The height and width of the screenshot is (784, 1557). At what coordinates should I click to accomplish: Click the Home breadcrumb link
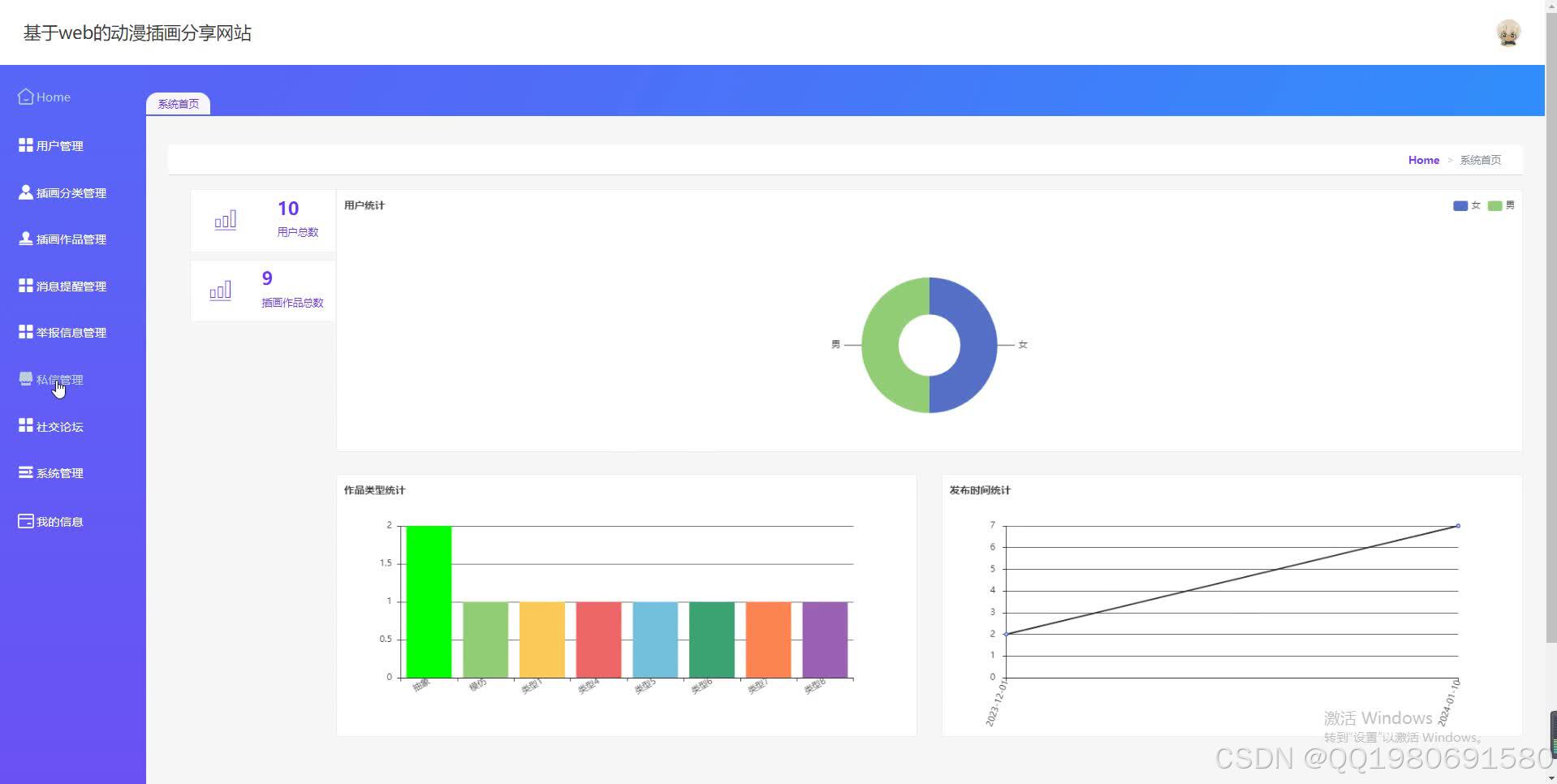point(1423,160)
